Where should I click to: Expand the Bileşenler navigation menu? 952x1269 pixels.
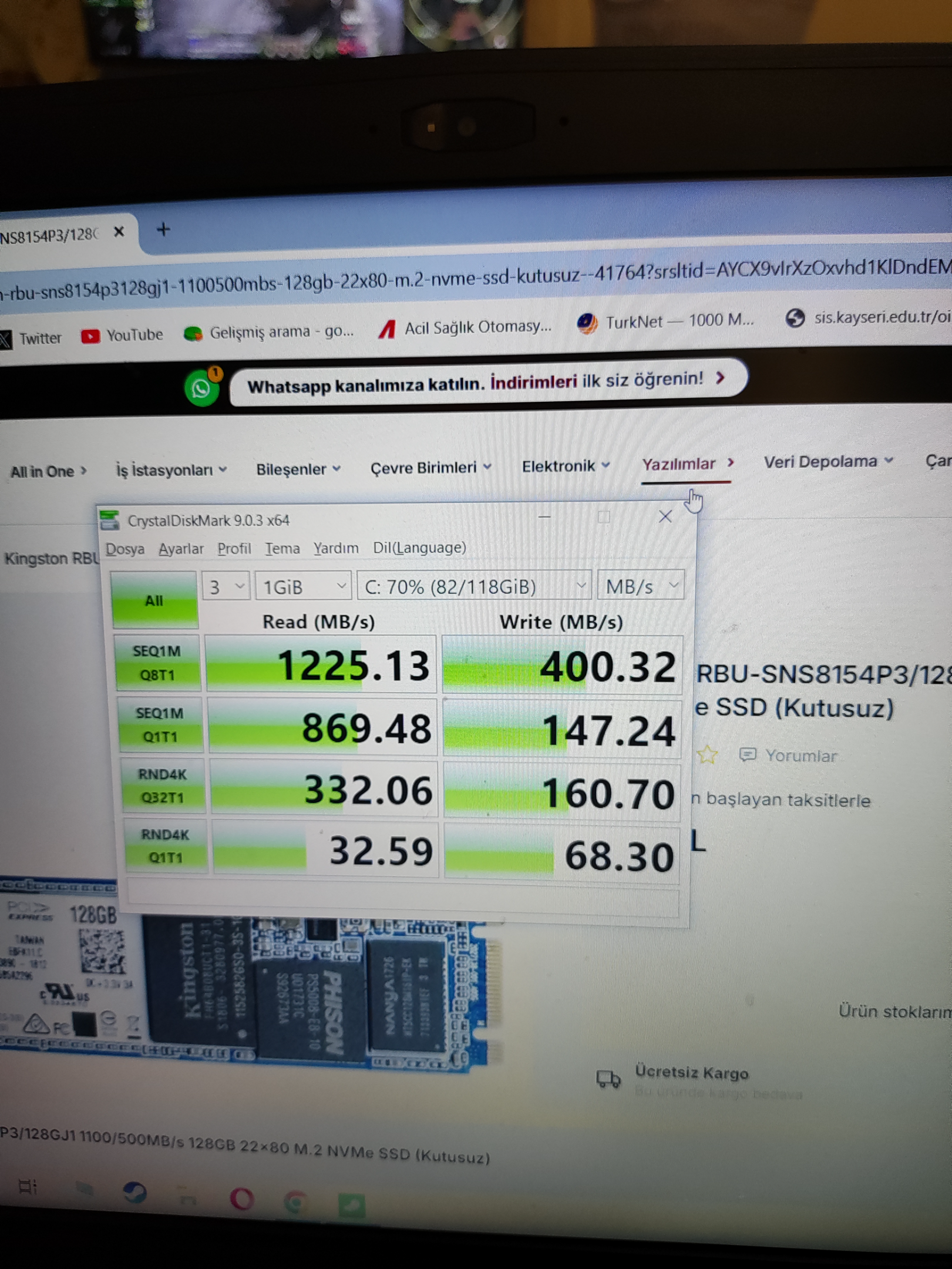(x=298, y=469)
